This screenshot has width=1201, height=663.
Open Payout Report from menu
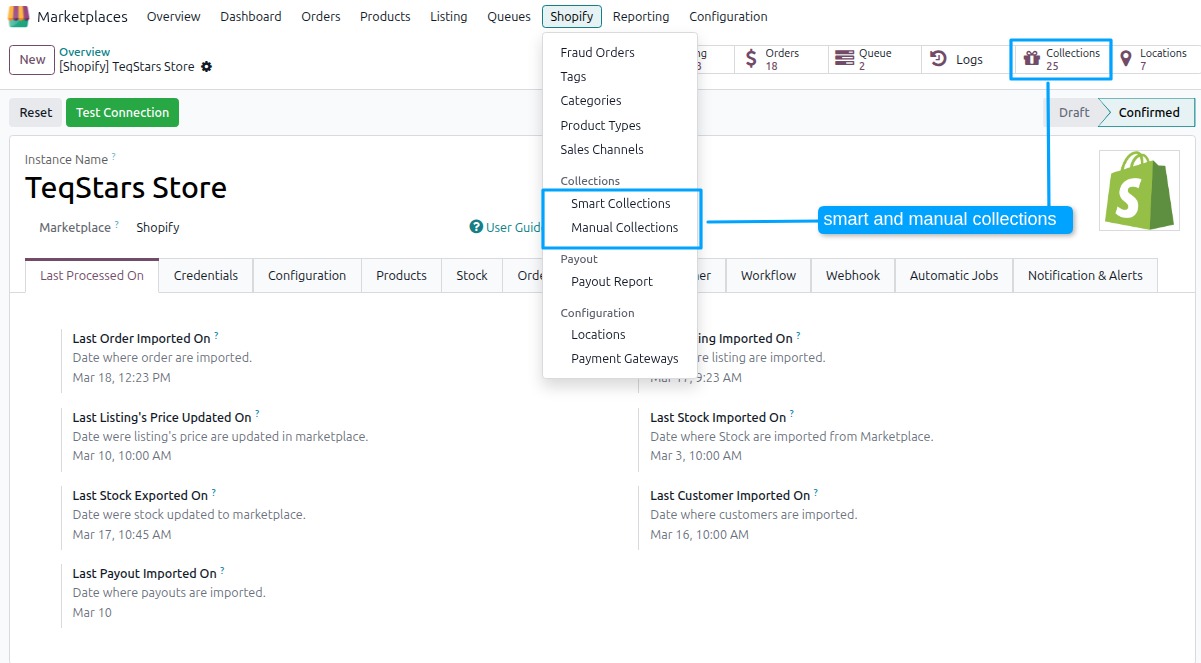click(620, 281)
